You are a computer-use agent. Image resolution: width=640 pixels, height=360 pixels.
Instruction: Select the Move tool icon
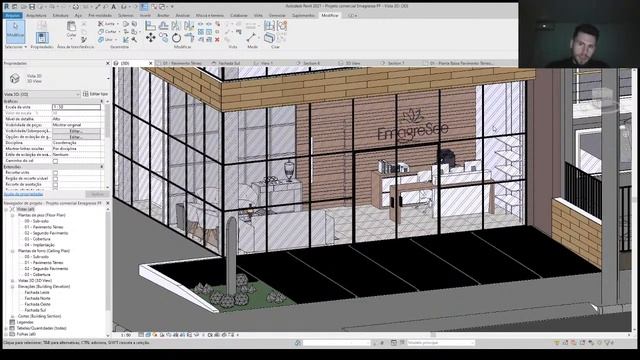151,38
